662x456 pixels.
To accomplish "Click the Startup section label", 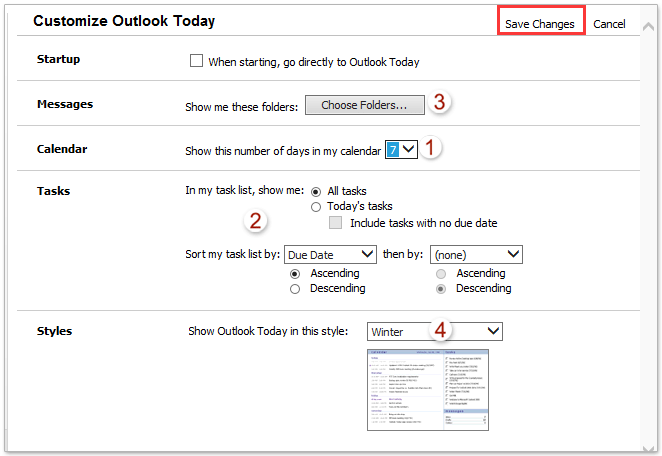I will 58,59.
